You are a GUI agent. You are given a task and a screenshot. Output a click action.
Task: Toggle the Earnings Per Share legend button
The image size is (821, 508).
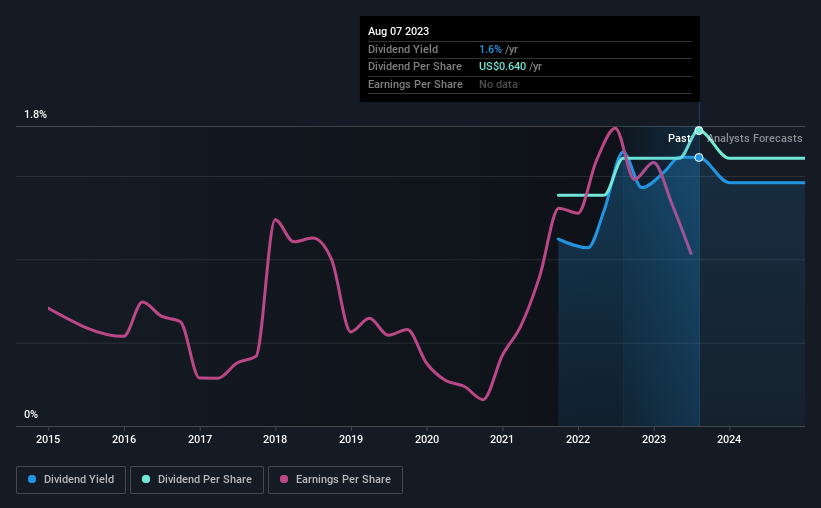click(335, 480)
